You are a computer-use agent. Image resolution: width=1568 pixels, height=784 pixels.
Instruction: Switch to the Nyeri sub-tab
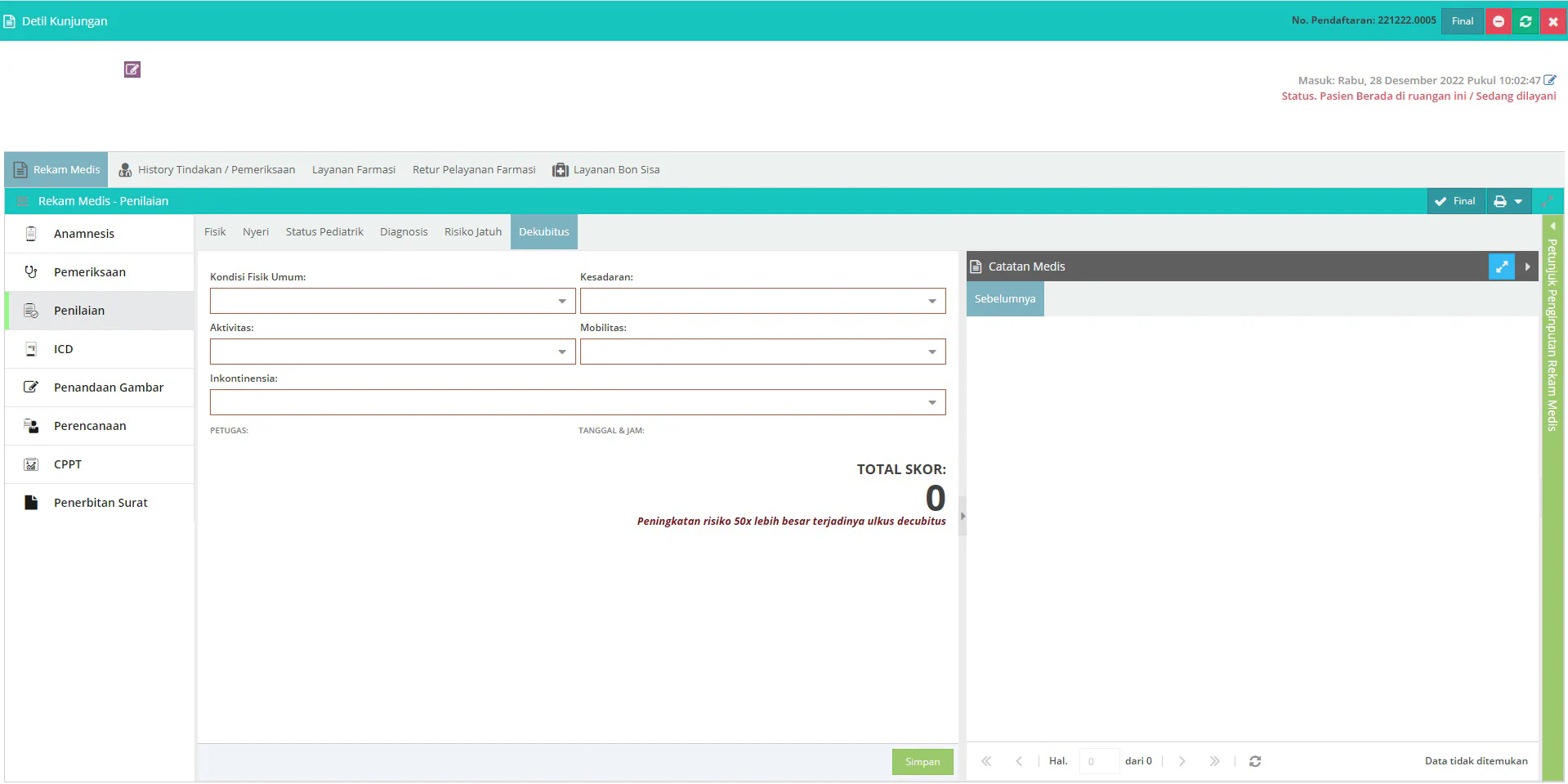click(256, 232)
